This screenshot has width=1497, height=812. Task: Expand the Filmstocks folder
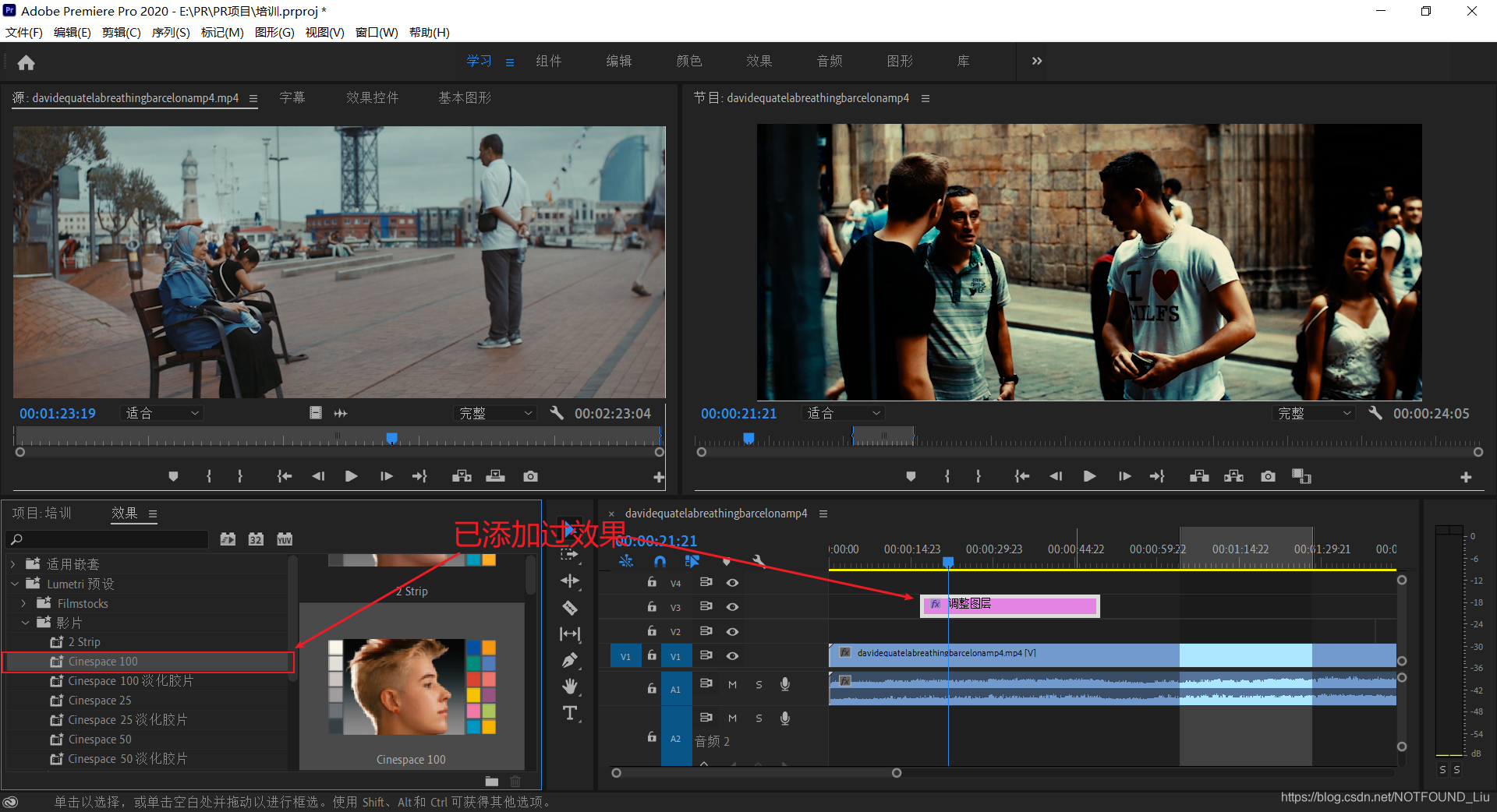23,603
